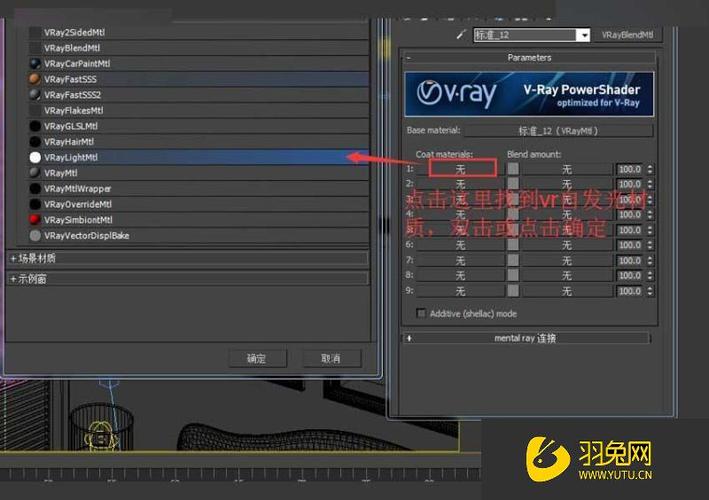The image size is (709, 500).
Task: Open the row 9 blend color swatch
Action: click(x=513, y=291)
